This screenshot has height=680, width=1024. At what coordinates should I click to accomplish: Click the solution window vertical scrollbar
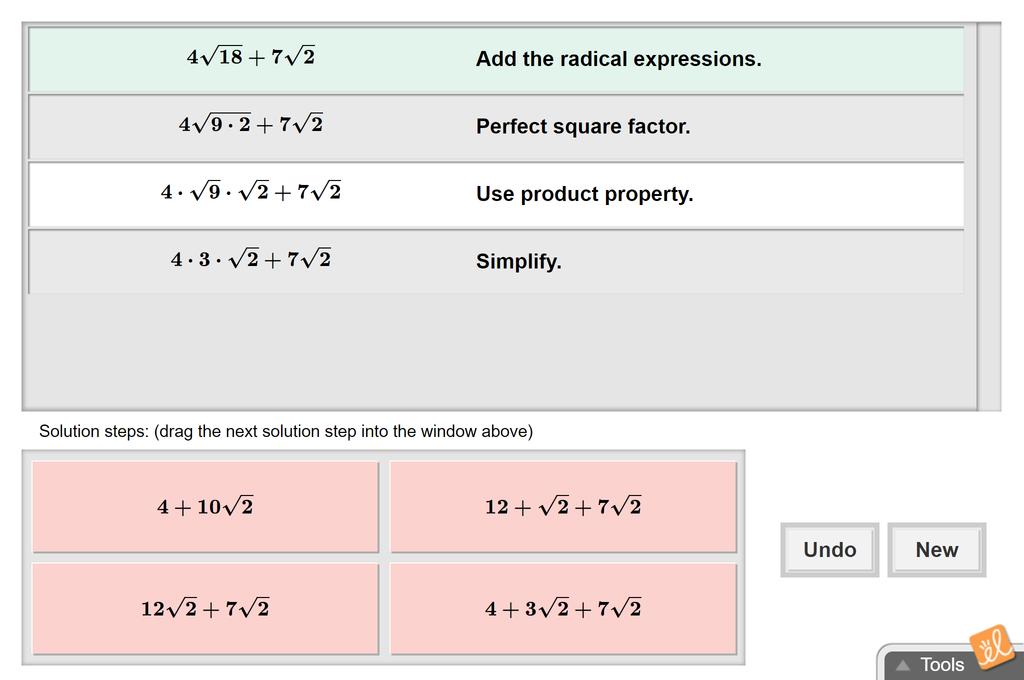[x=988, y=216]
